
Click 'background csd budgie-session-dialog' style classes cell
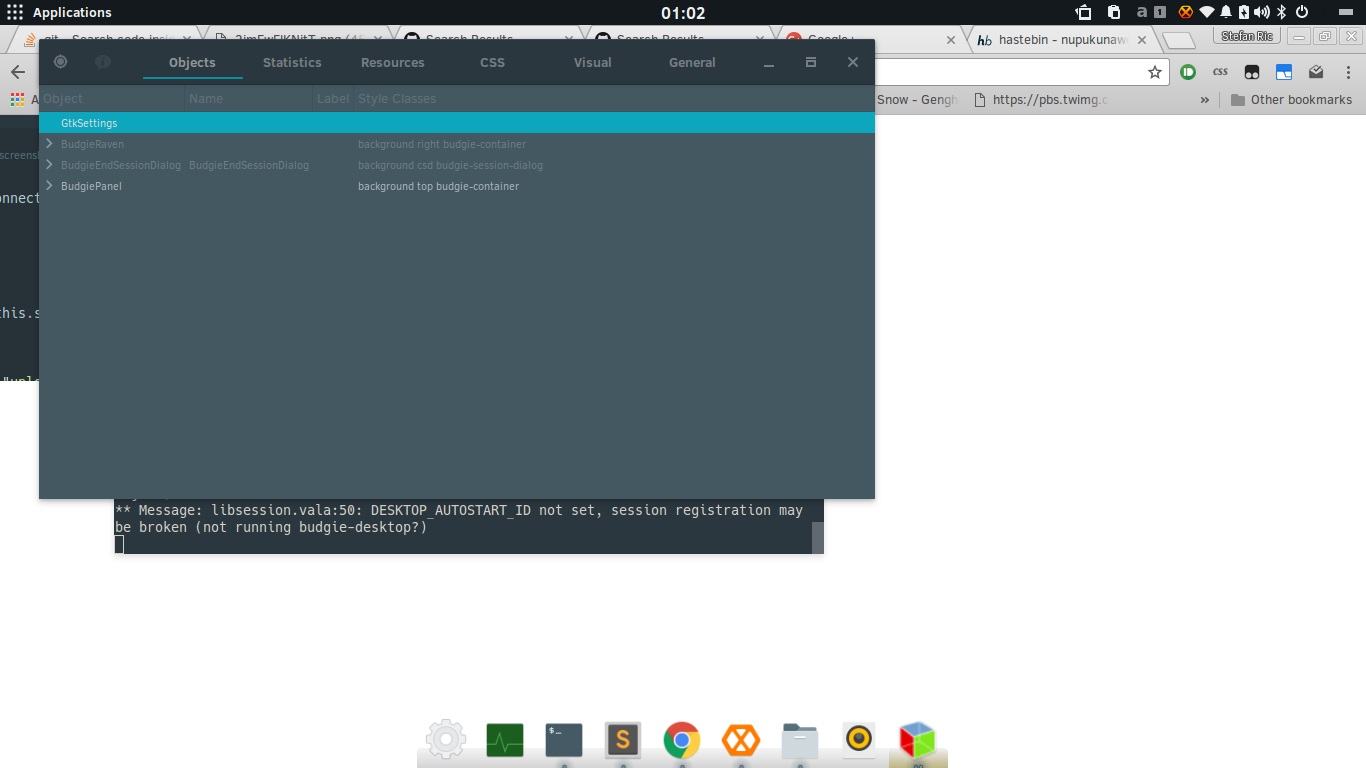pos(450,165)
